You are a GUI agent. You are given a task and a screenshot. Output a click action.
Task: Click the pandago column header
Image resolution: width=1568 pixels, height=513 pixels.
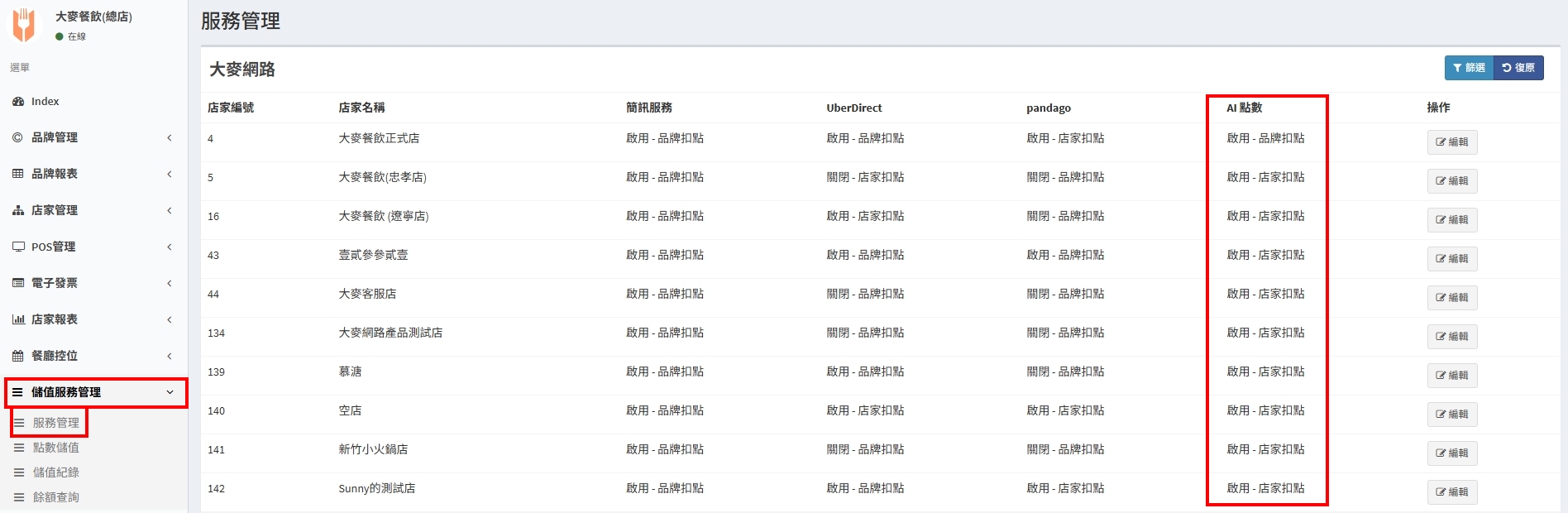[x=1049, y=108]
